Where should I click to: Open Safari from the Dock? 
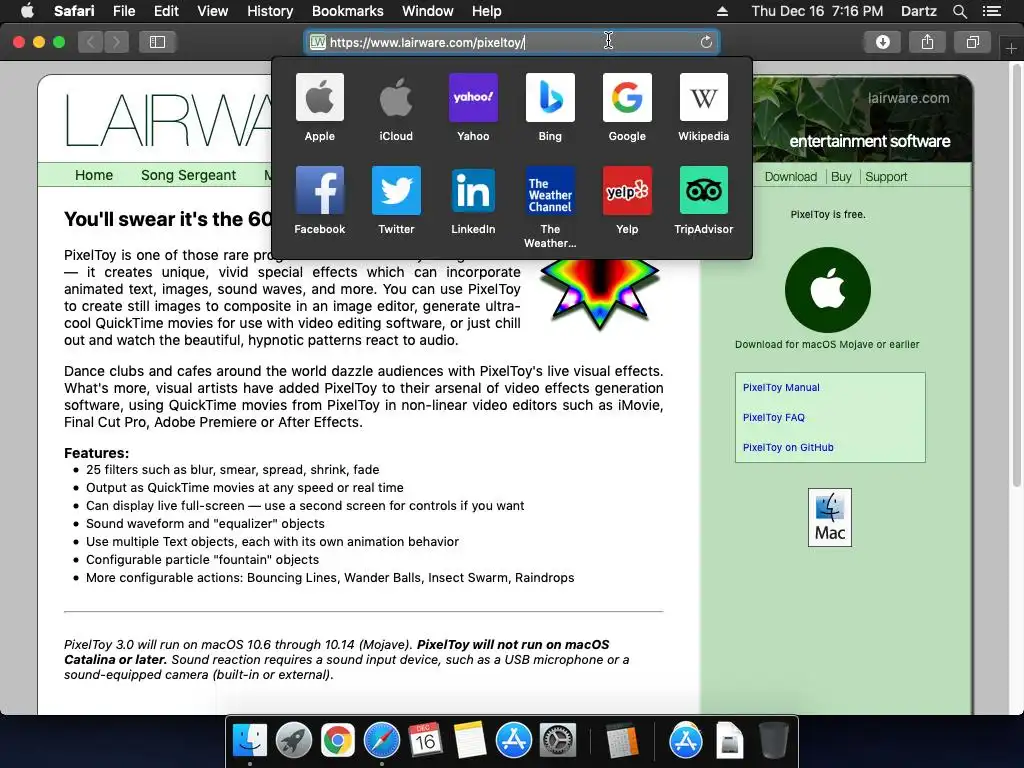pos(381,741)
